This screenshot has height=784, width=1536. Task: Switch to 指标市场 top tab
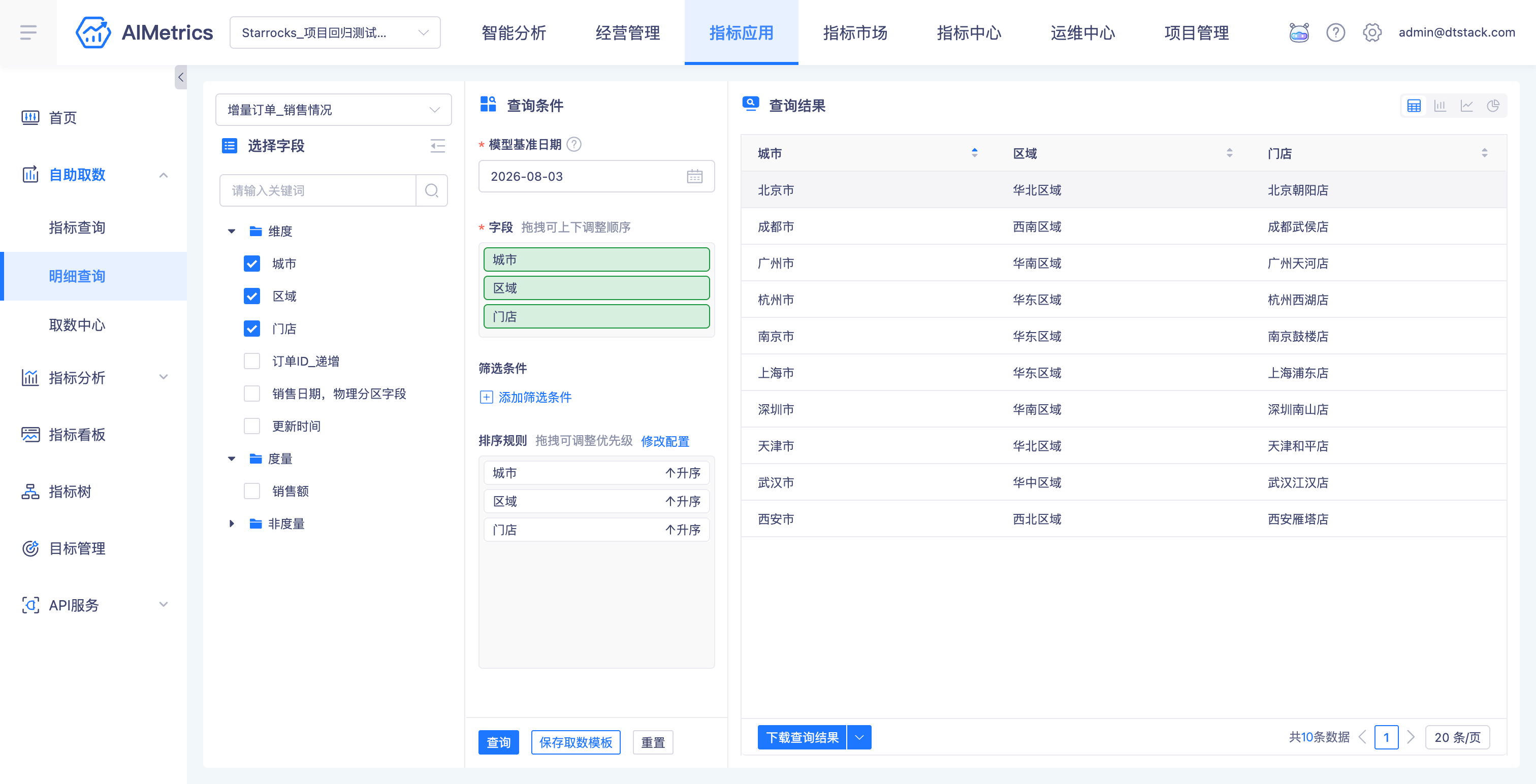[x=855, y=32]
